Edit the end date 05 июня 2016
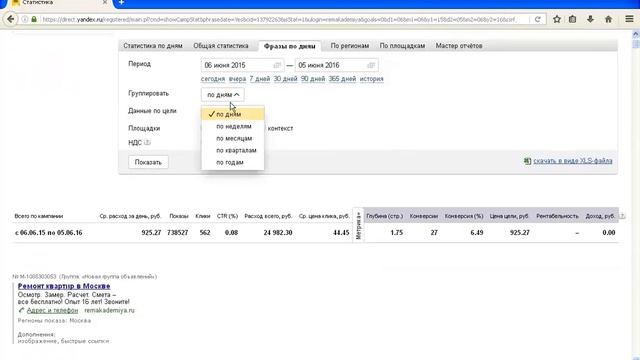This screenshot has height=360, width=640. [x=336, y=65]
